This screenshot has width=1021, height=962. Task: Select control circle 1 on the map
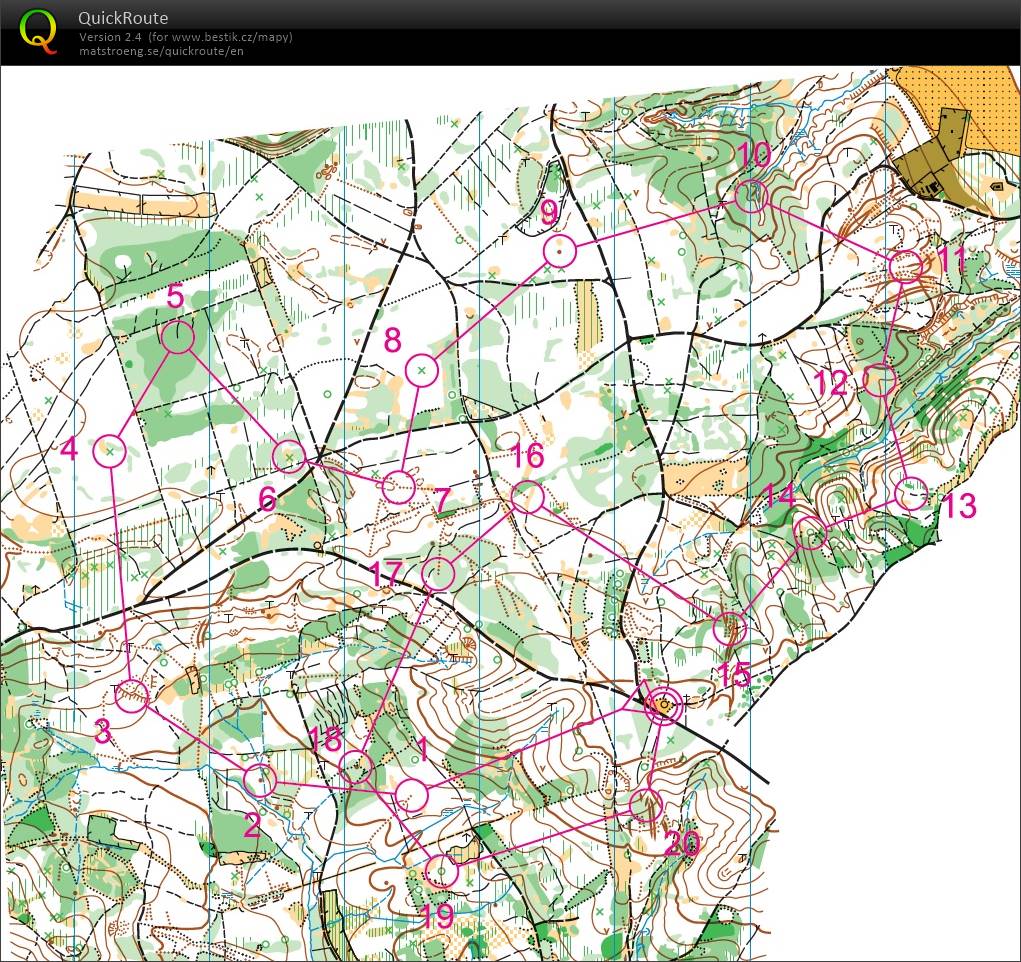pyautogui.click(x=411, y=796)
